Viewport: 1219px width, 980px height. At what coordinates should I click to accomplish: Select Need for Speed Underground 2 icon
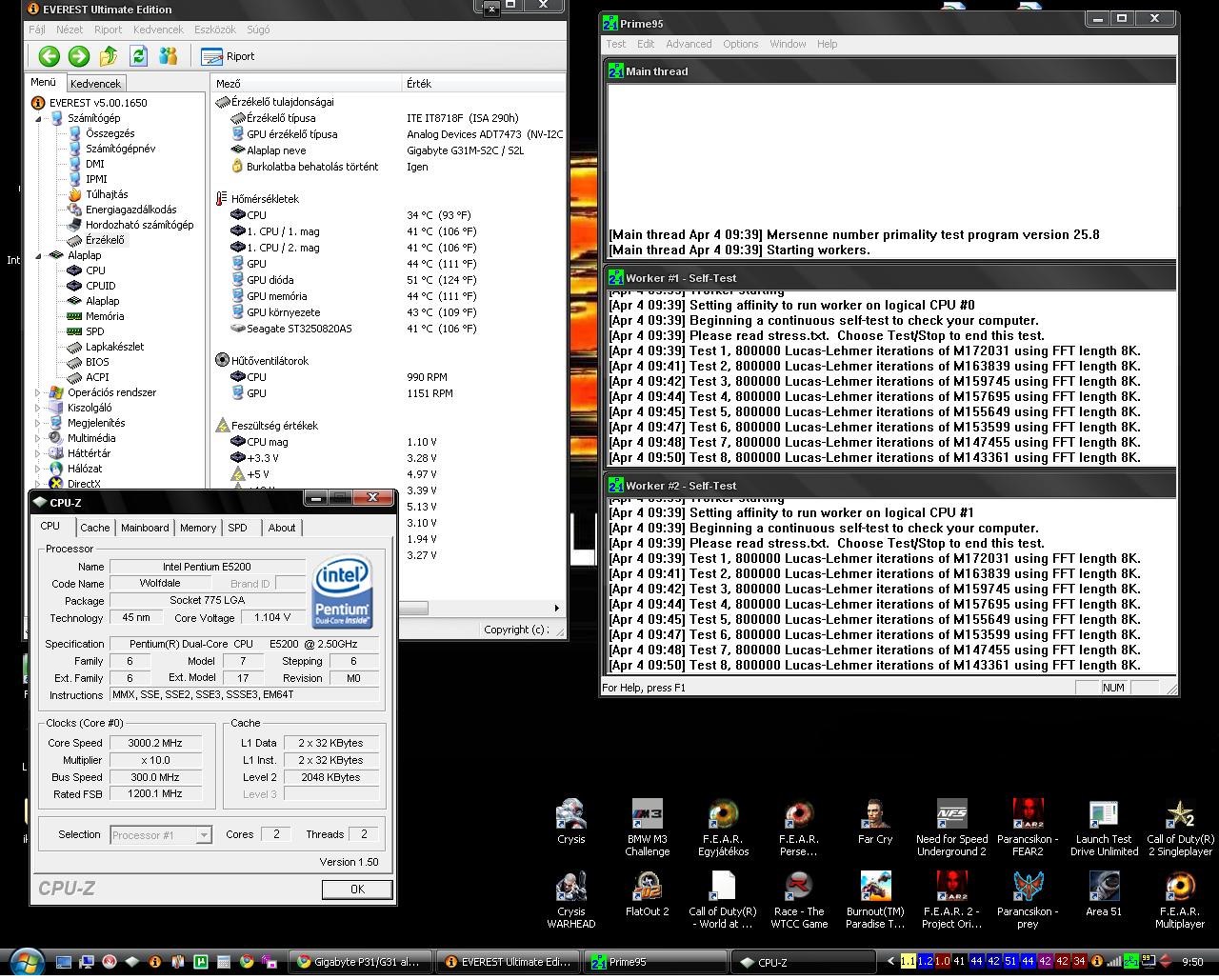tap(952, 828)
